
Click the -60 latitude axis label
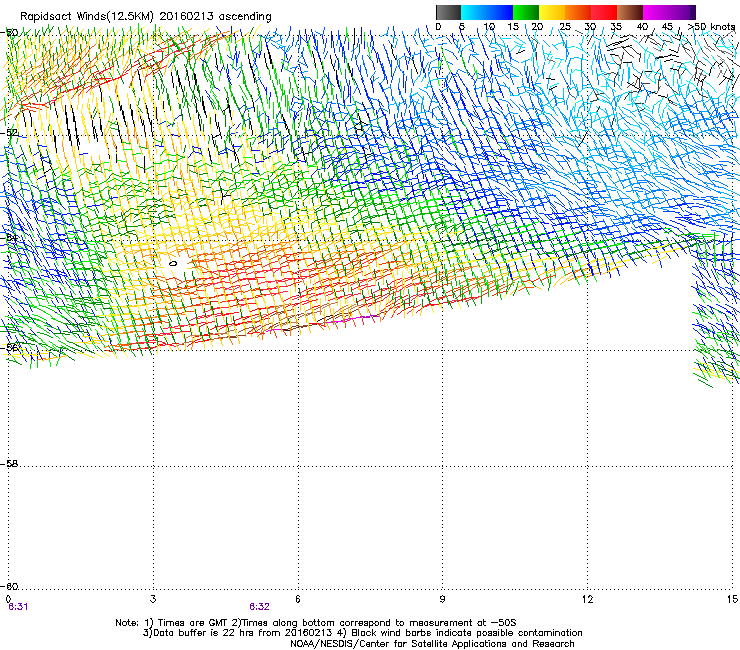pyautogui.click(x=10, y=586)
